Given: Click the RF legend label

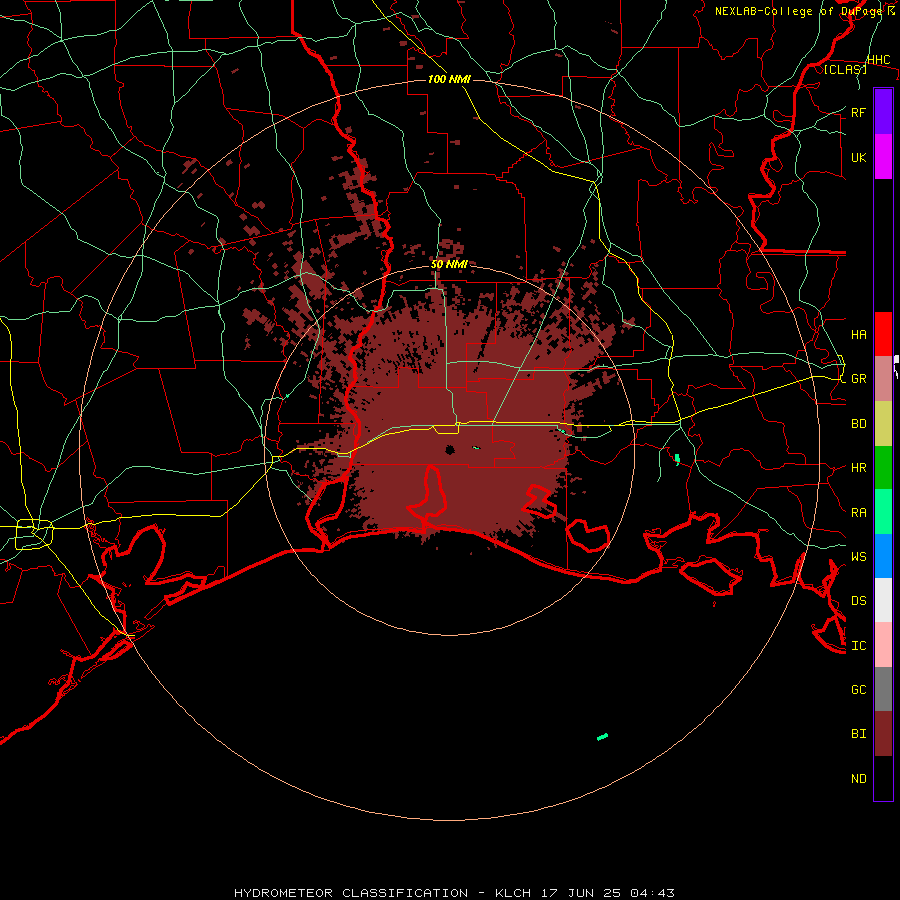Looking at the screenshot, I should tap(858, 112).
